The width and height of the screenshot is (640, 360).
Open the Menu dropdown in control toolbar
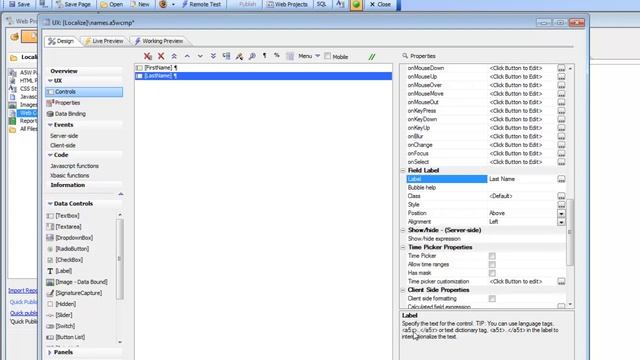[309, 56]
